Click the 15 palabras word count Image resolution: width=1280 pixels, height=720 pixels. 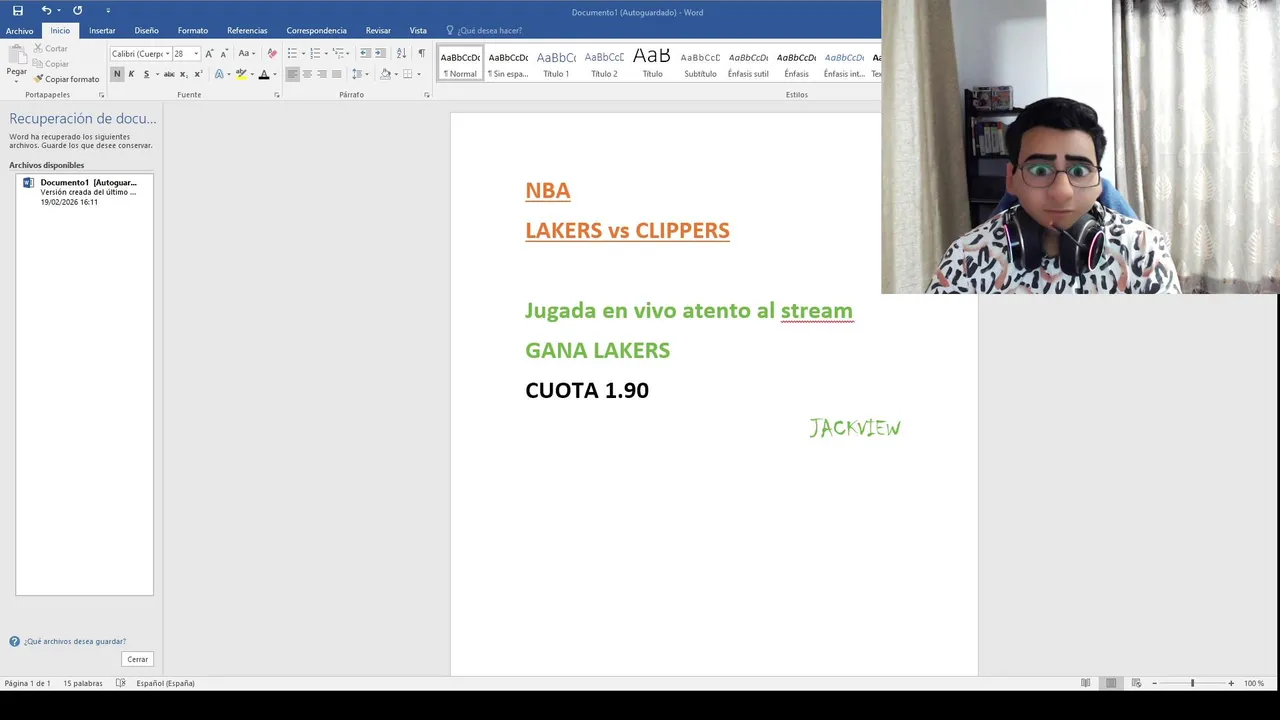click(83, 683)
